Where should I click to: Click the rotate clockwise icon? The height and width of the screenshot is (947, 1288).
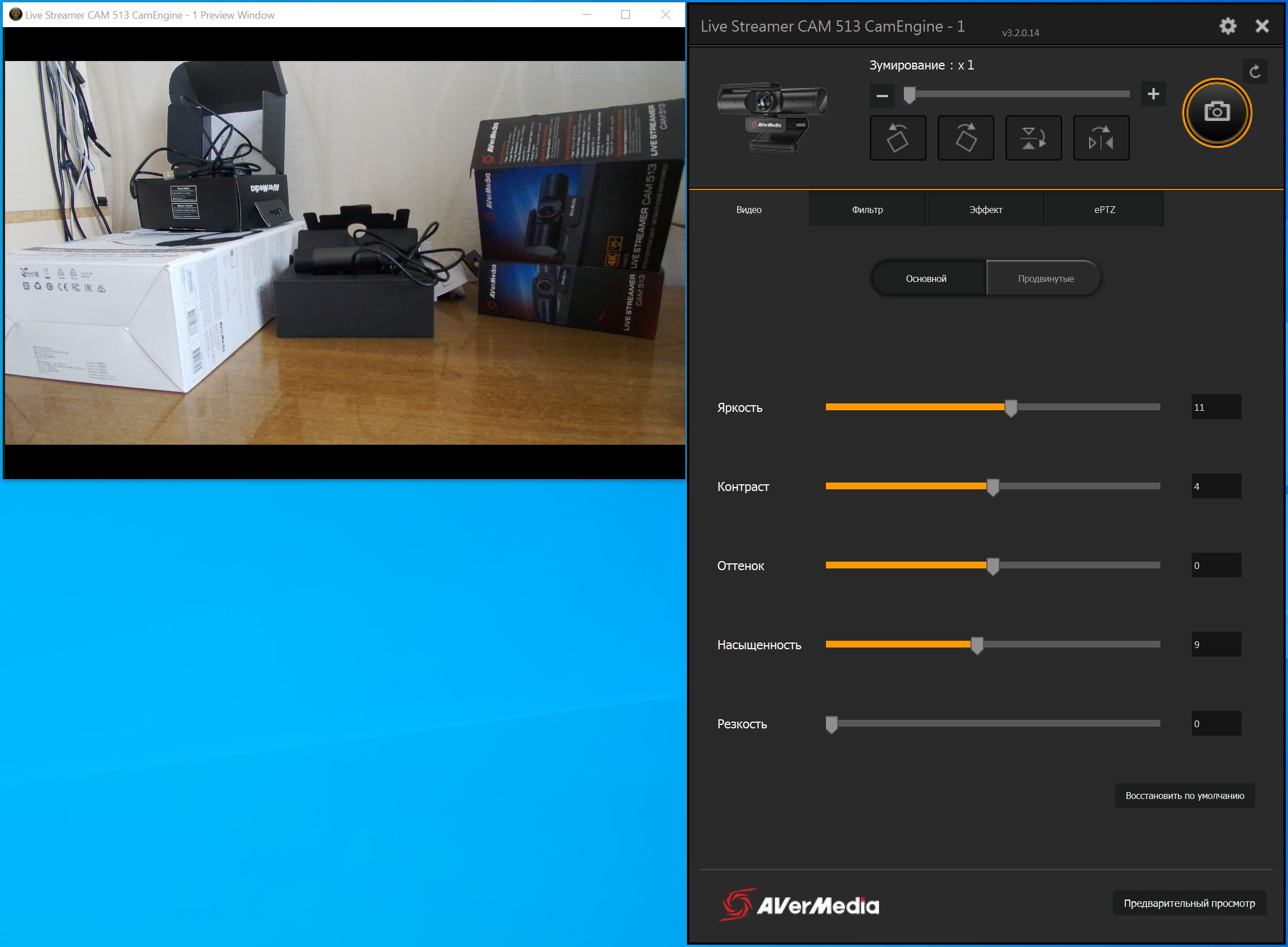pyautogui.click(x=965, y=138)
